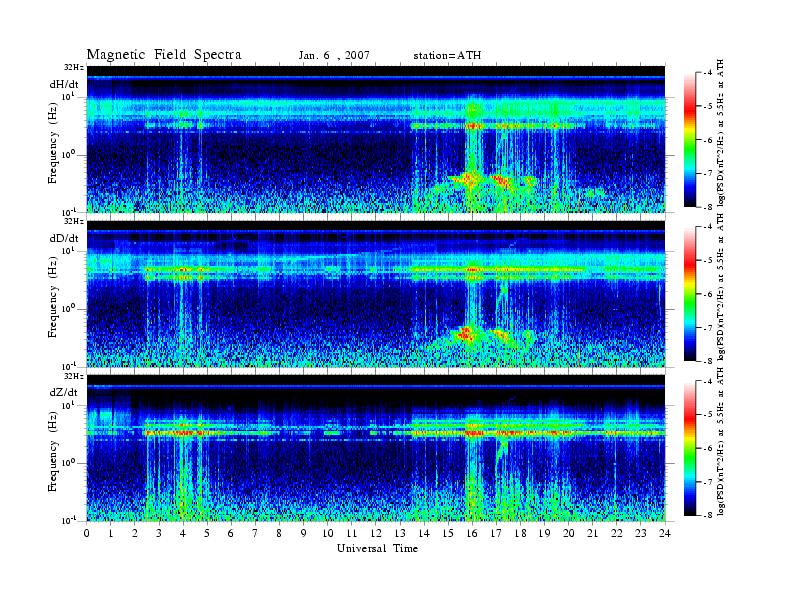Click hour tick label "8" on time axis
This screenshot has width=792, height=612.
point(279,533)
